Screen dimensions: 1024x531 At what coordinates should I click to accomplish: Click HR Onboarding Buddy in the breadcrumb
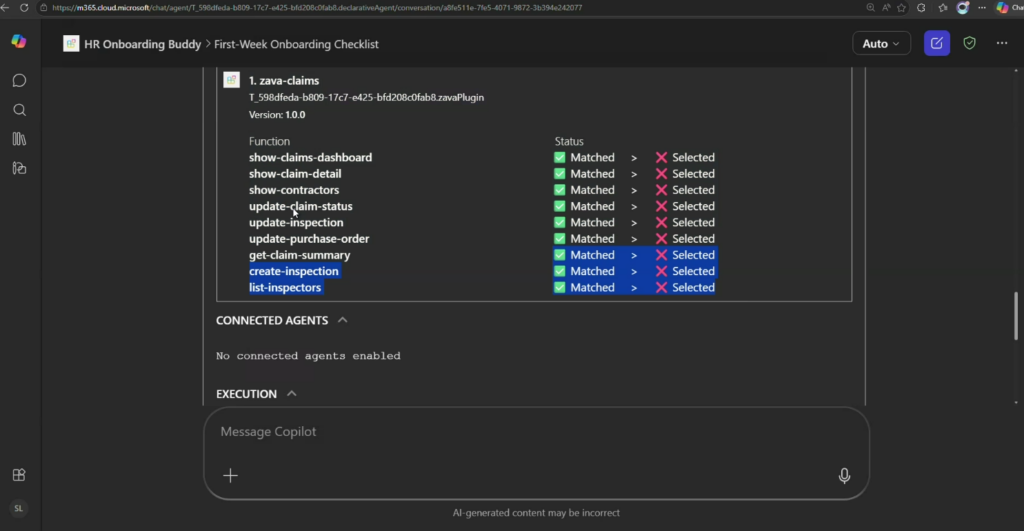coord(140,44)
